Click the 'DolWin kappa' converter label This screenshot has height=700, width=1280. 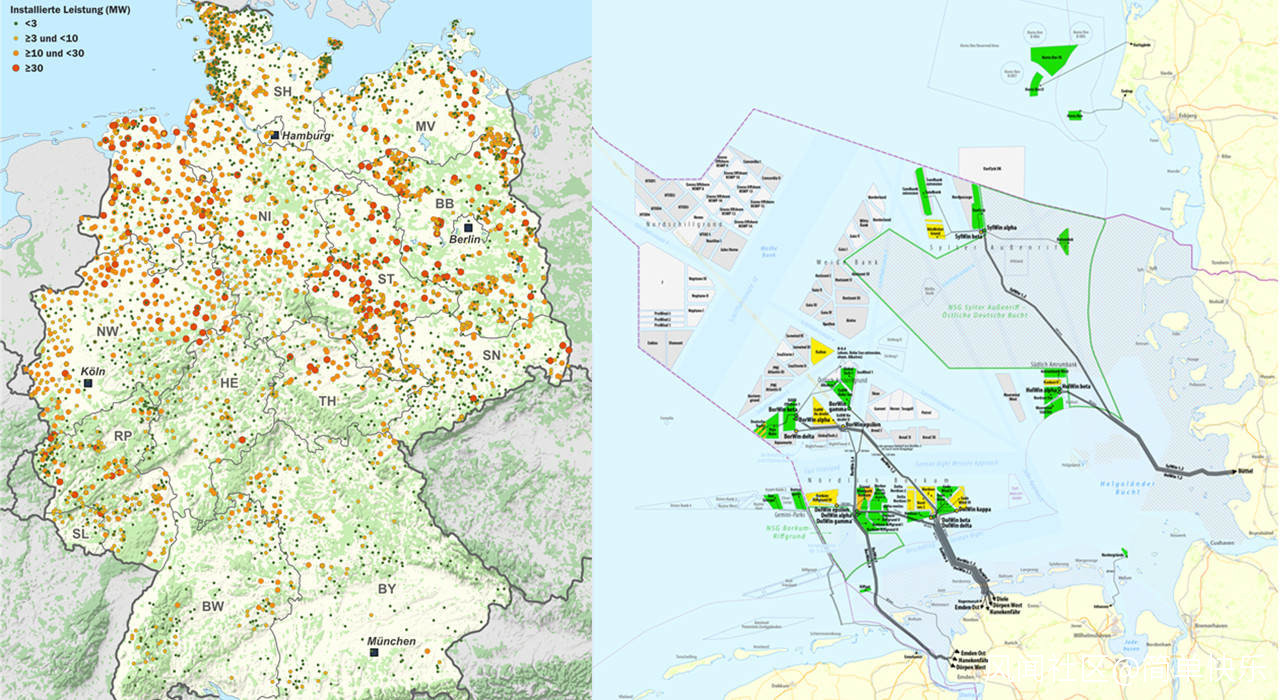pos(975,508)
